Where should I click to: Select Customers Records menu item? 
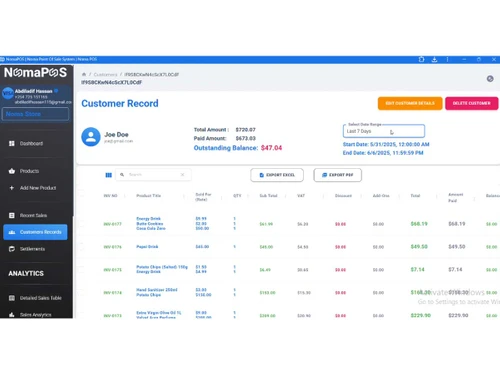tap(35, 232)
